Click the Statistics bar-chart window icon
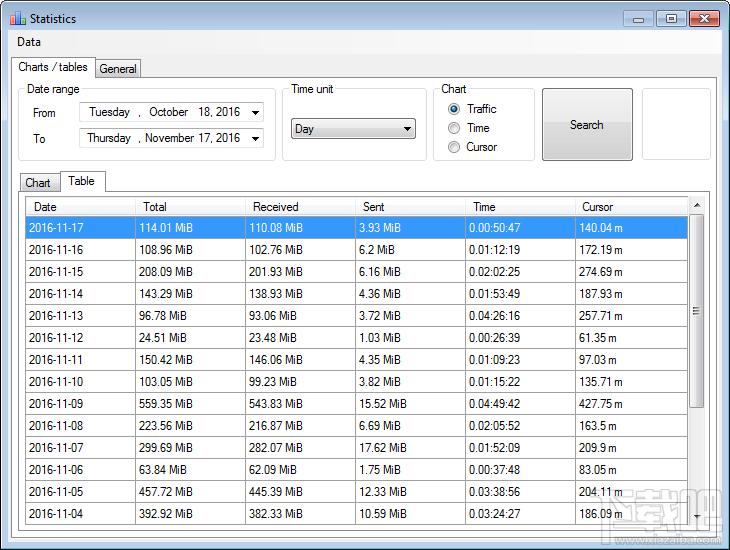This screenshot has height=550, width=730. 18,19
